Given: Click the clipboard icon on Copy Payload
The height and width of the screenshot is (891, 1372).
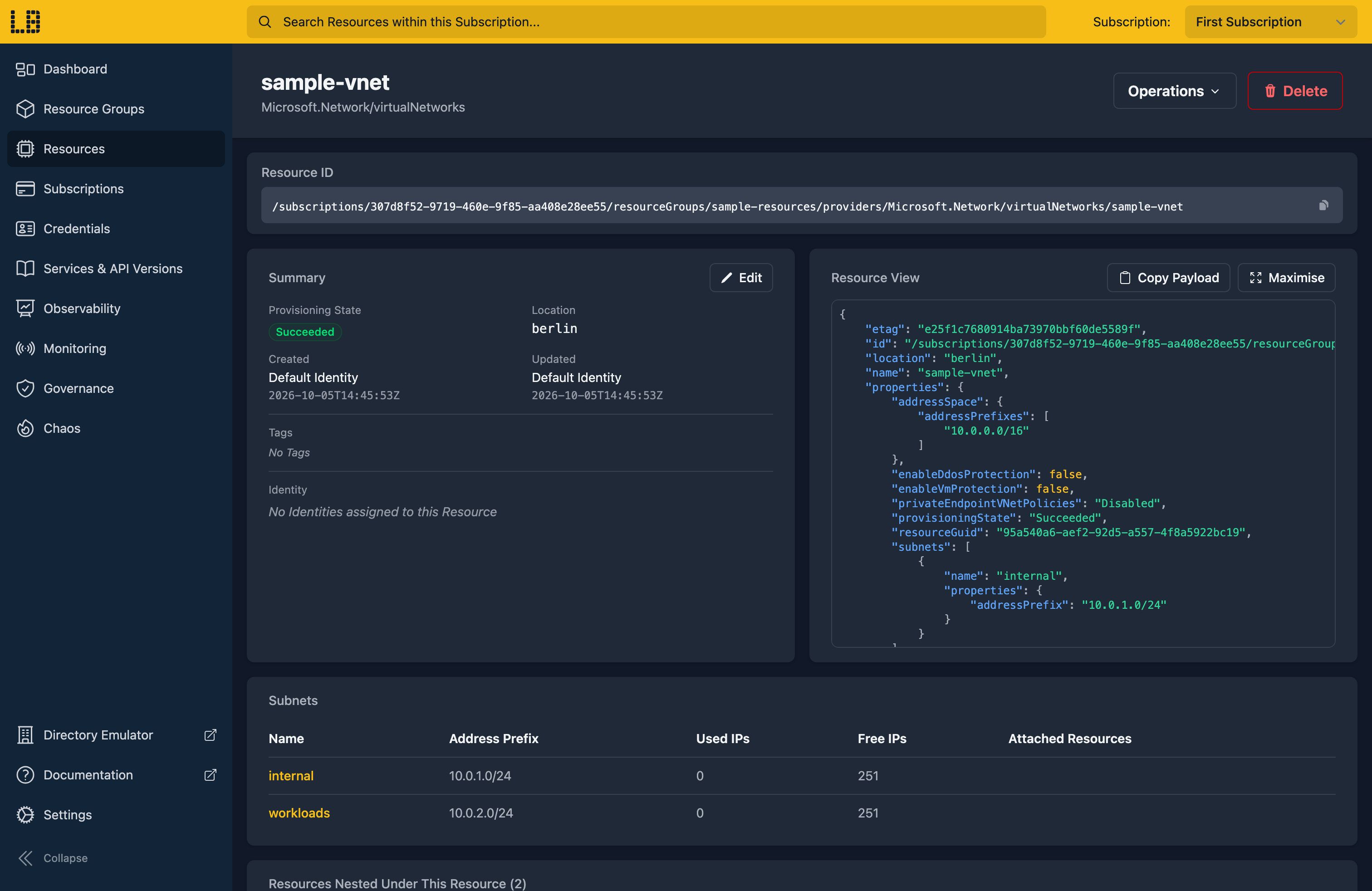Looking at the screenshot, I should (x=1125, y=278).
